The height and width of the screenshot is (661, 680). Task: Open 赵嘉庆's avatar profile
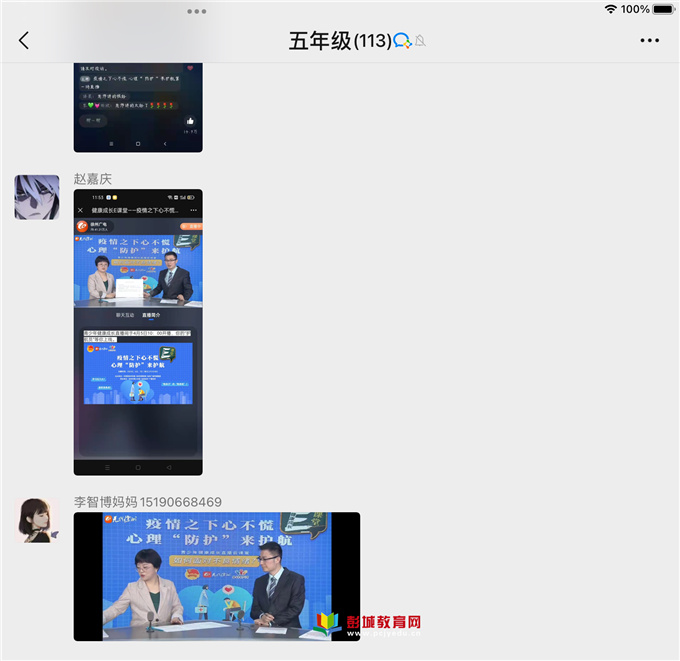coord(37,197)
